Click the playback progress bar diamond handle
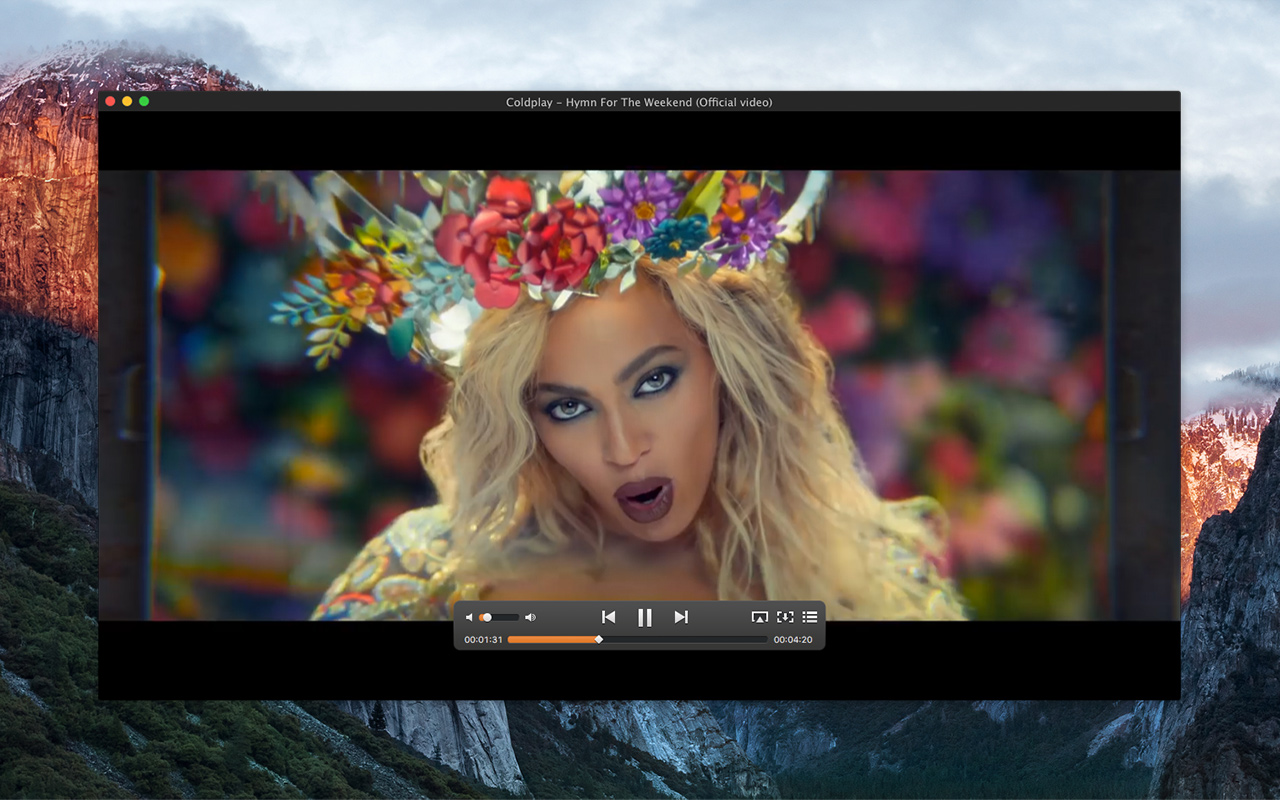The height and width of the screenshot is (800, 1280). pos(599,639)
